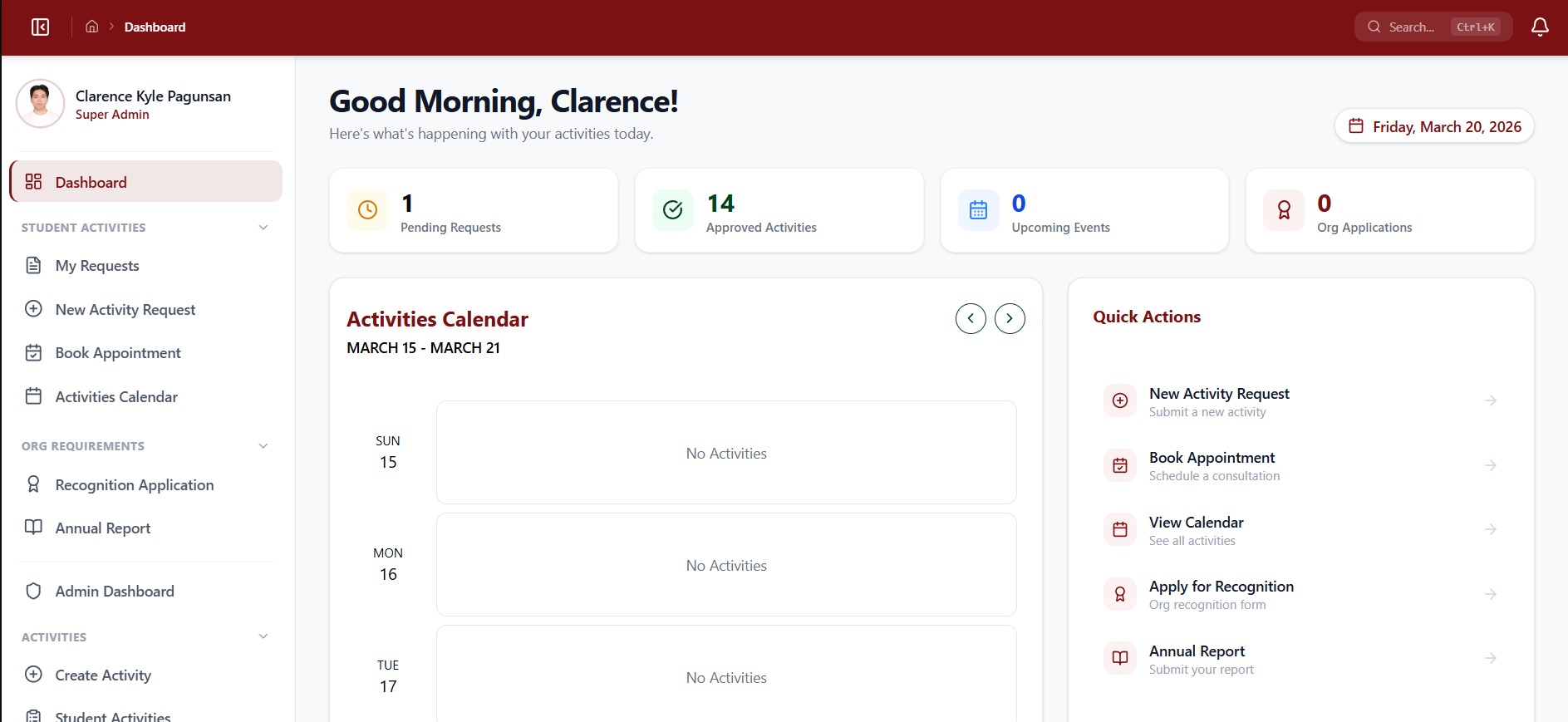
Task: Collapse the Student Activities section
Action: tap(263, 228)
